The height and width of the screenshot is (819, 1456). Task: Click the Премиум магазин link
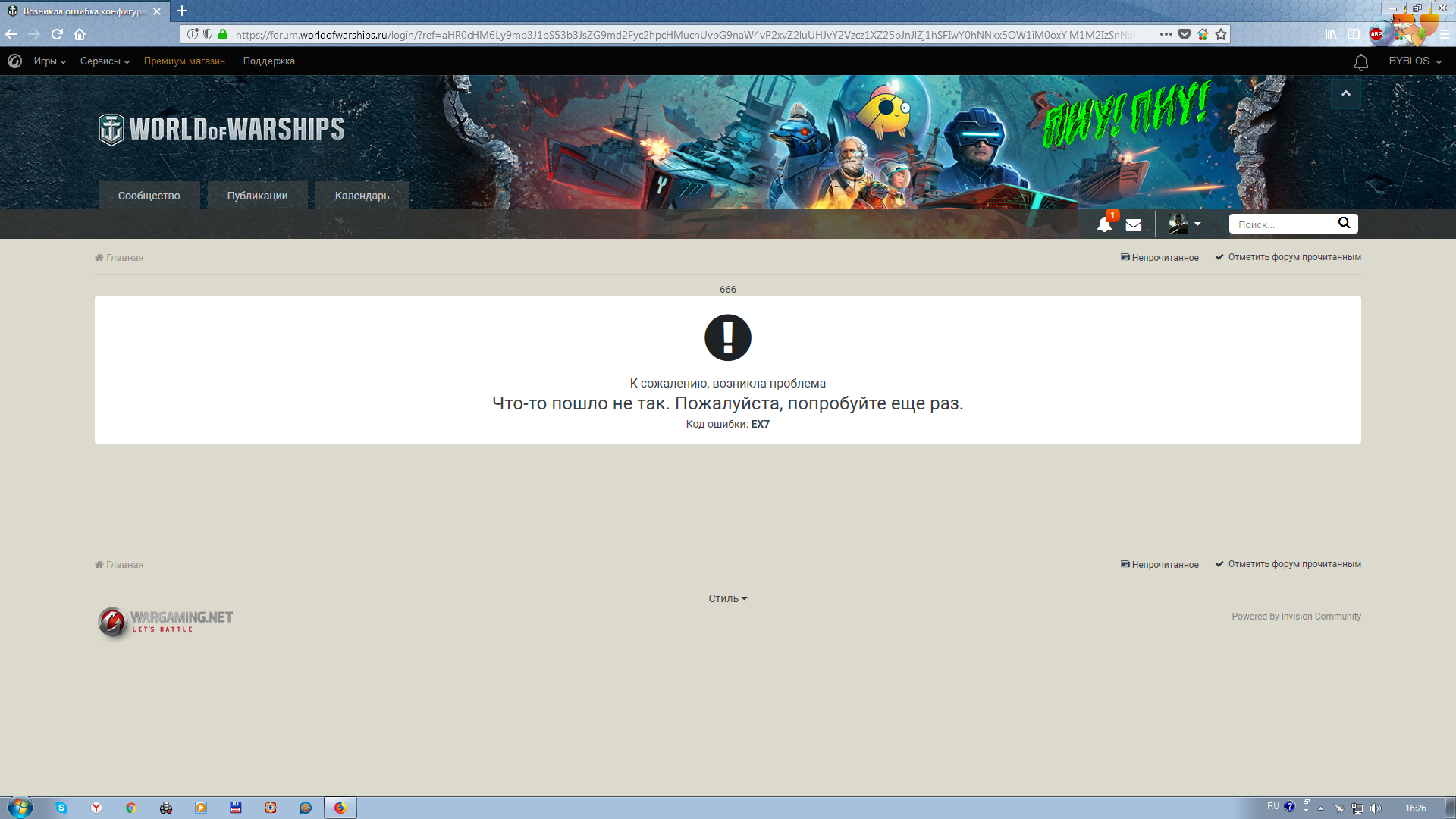point(184,61)
